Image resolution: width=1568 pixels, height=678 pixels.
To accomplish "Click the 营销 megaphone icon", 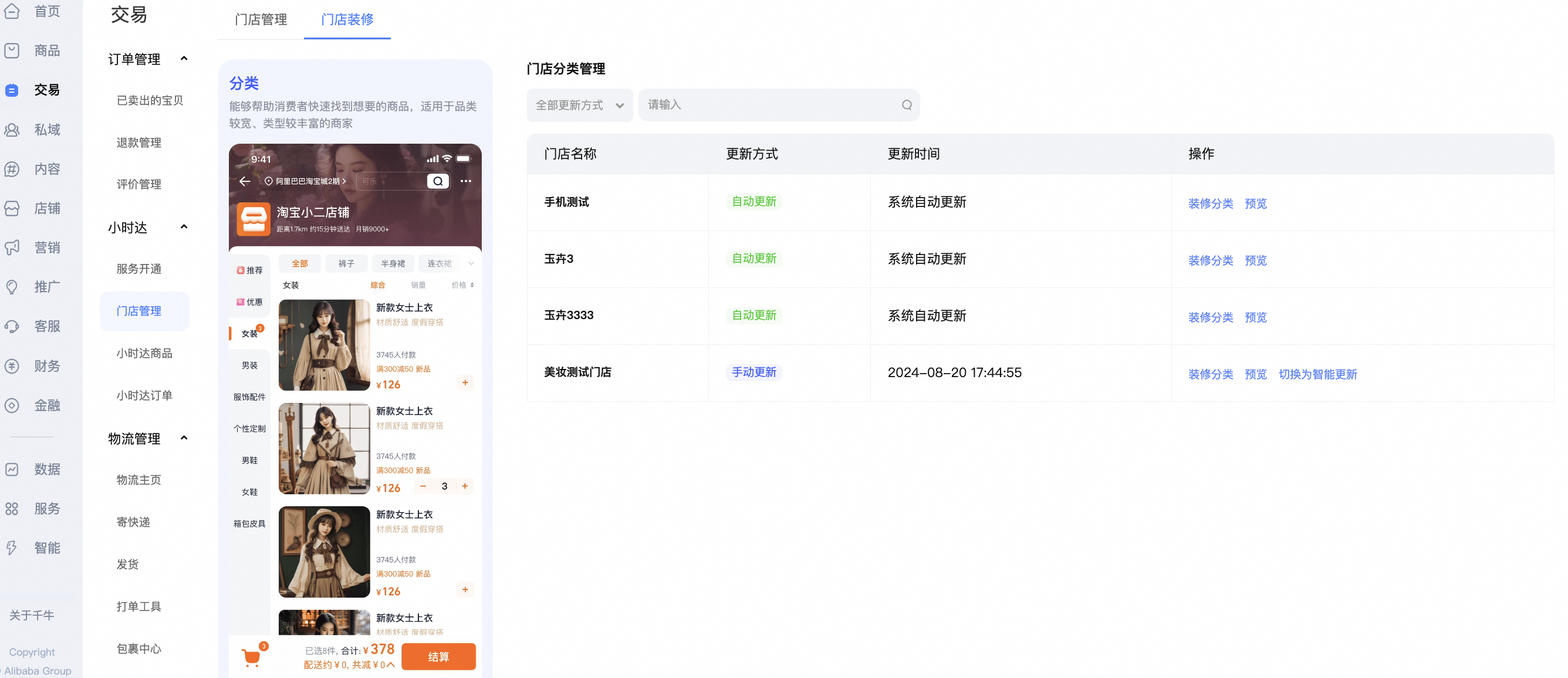I will tap(12, 248).
